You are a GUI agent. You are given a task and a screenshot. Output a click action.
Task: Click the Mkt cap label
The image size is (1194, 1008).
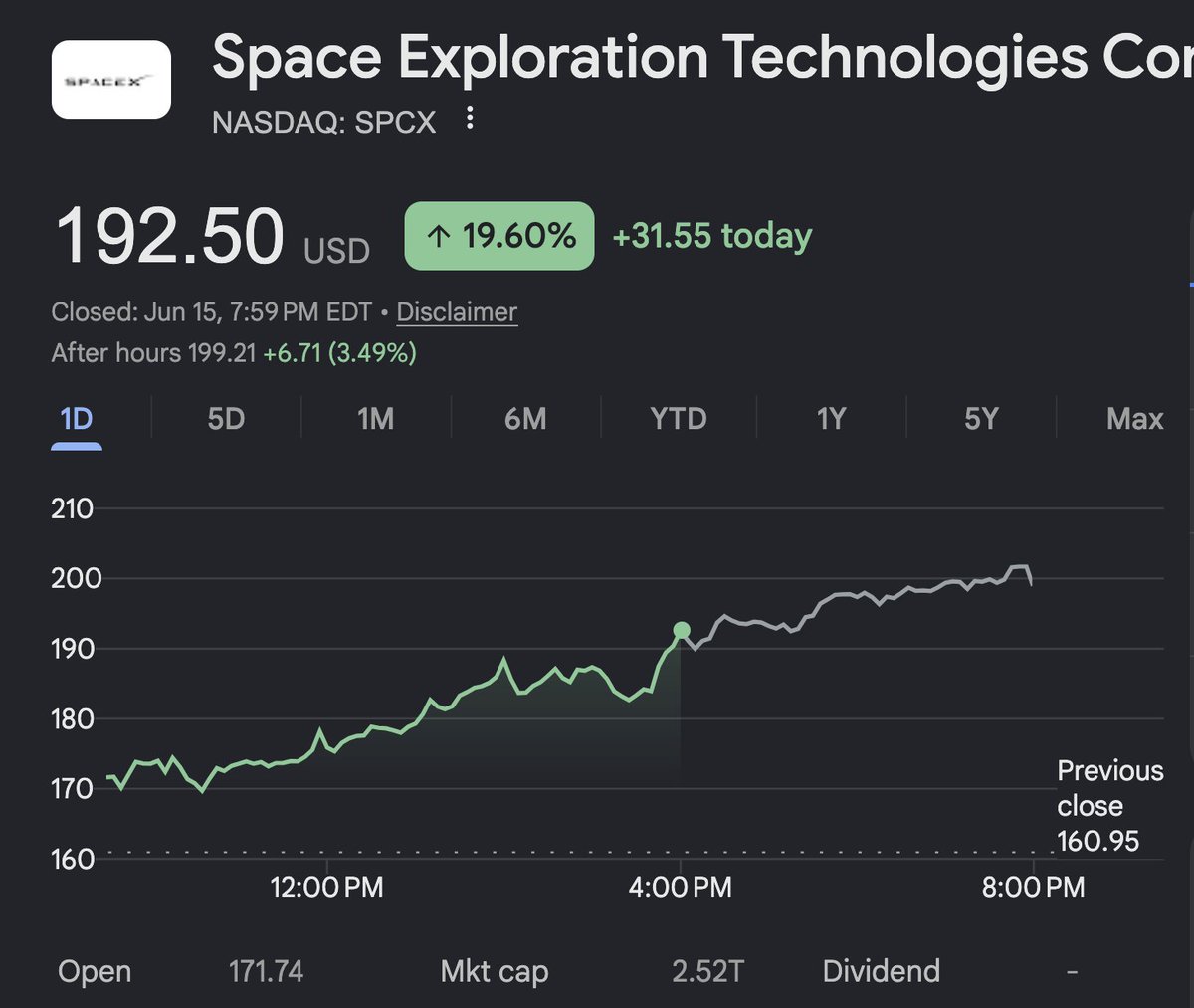pyautogui.click(x=495, y=972)
